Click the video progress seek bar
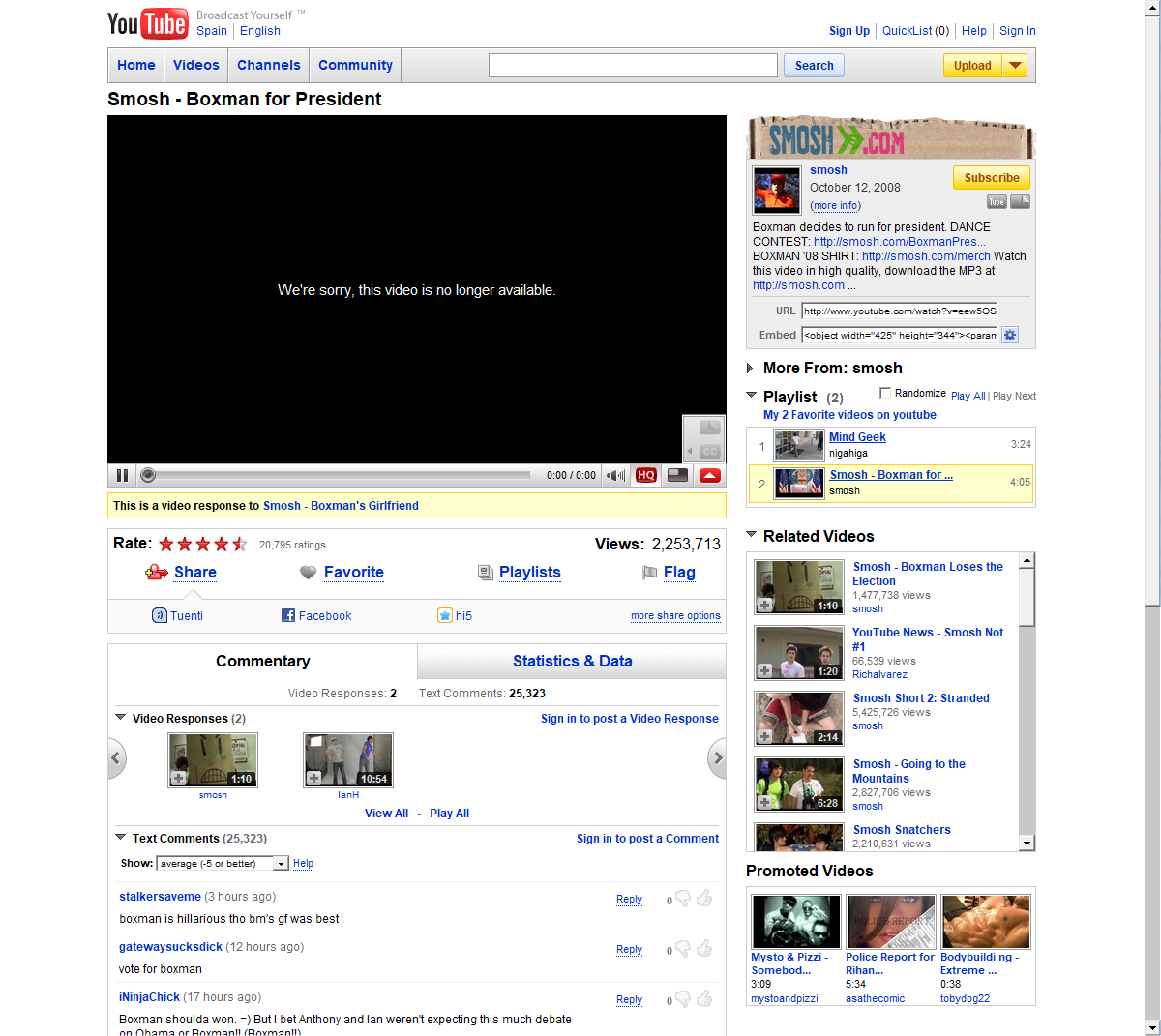 (339, 475)
